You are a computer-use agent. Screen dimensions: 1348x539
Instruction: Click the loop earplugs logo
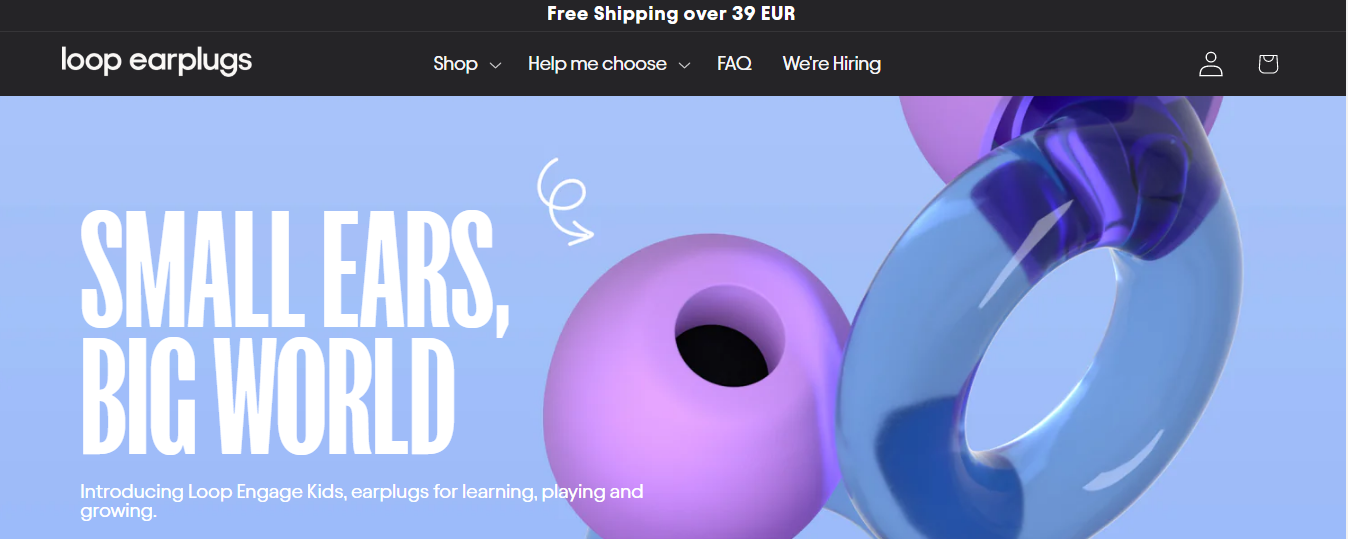[x=156, y=61]
